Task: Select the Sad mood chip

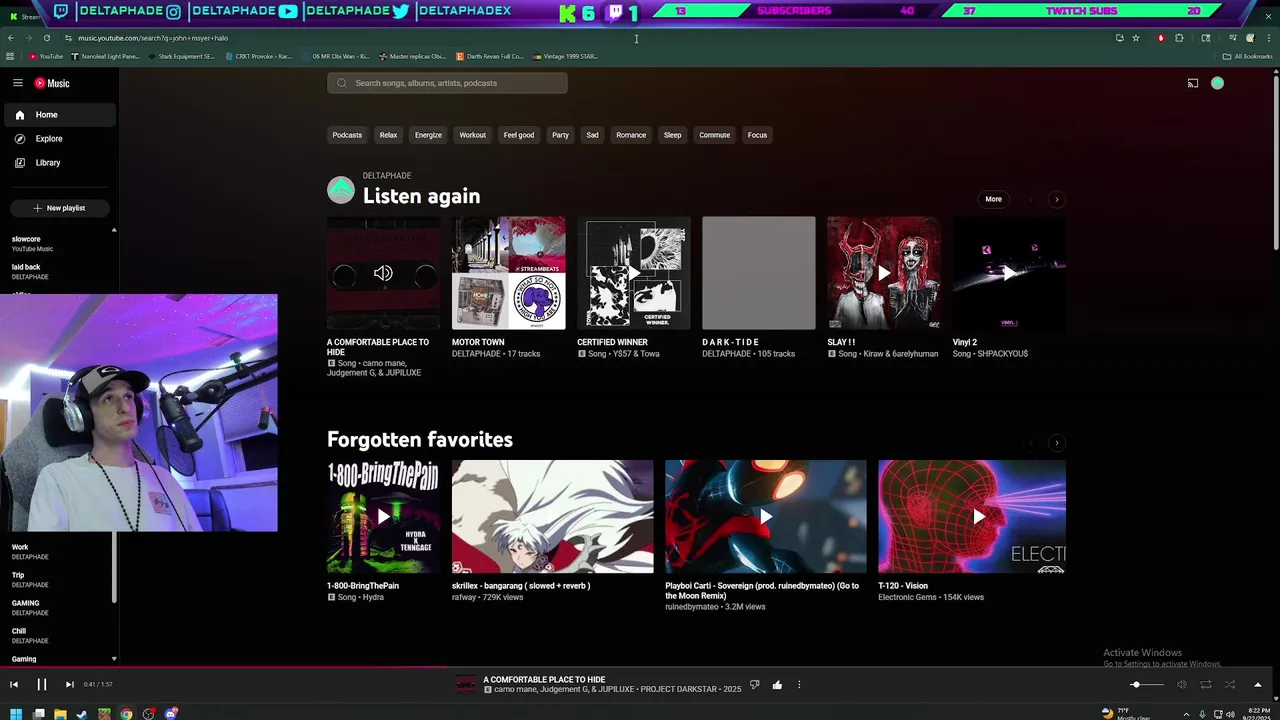Action: 592,135
